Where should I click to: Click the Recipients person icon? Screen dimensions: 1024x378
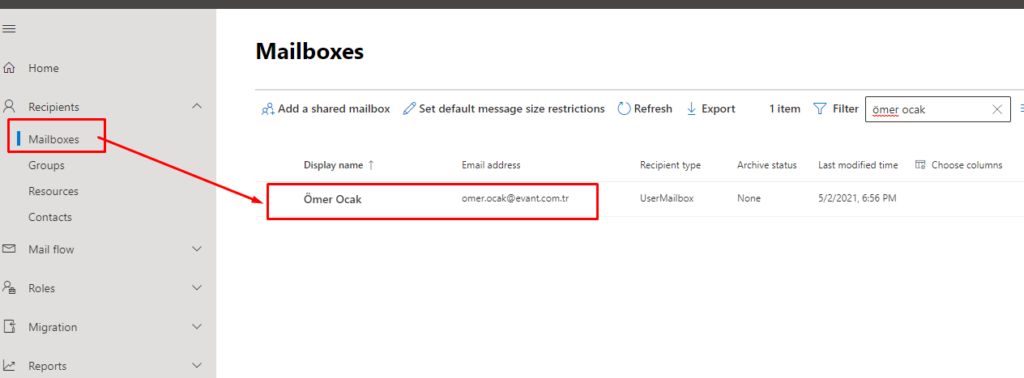[9, 106]
